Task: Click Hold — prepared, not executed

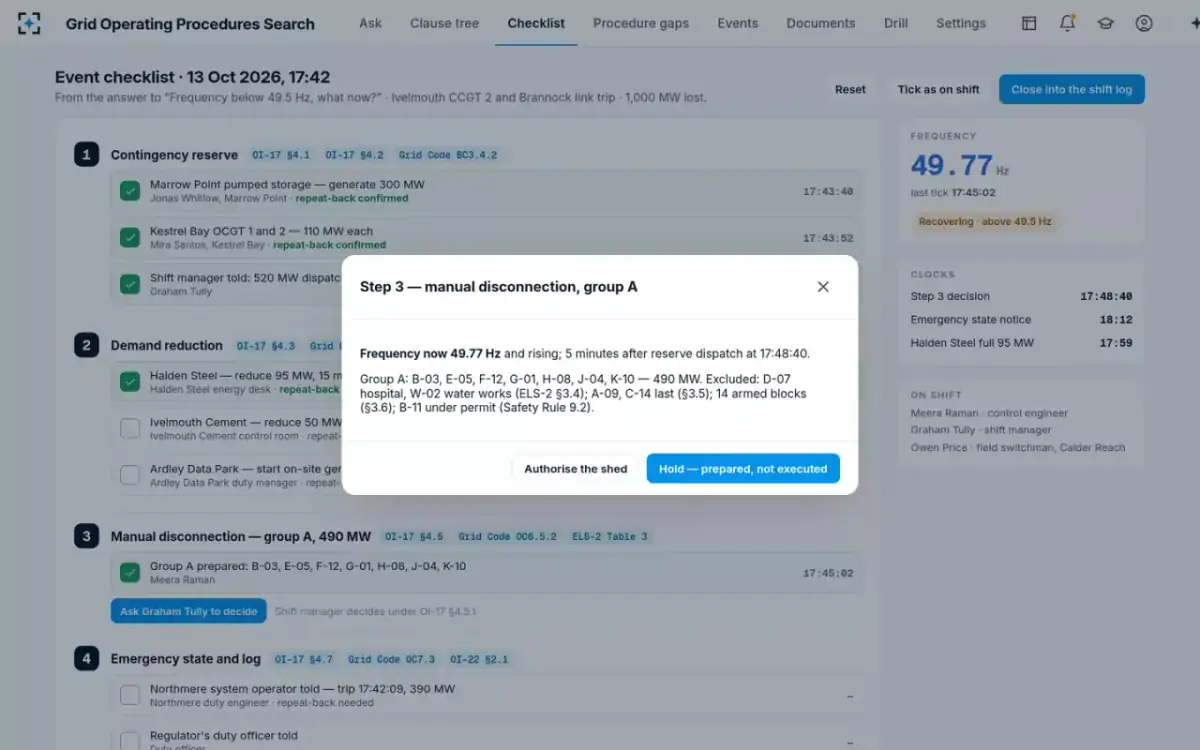Action: (743, 469)
